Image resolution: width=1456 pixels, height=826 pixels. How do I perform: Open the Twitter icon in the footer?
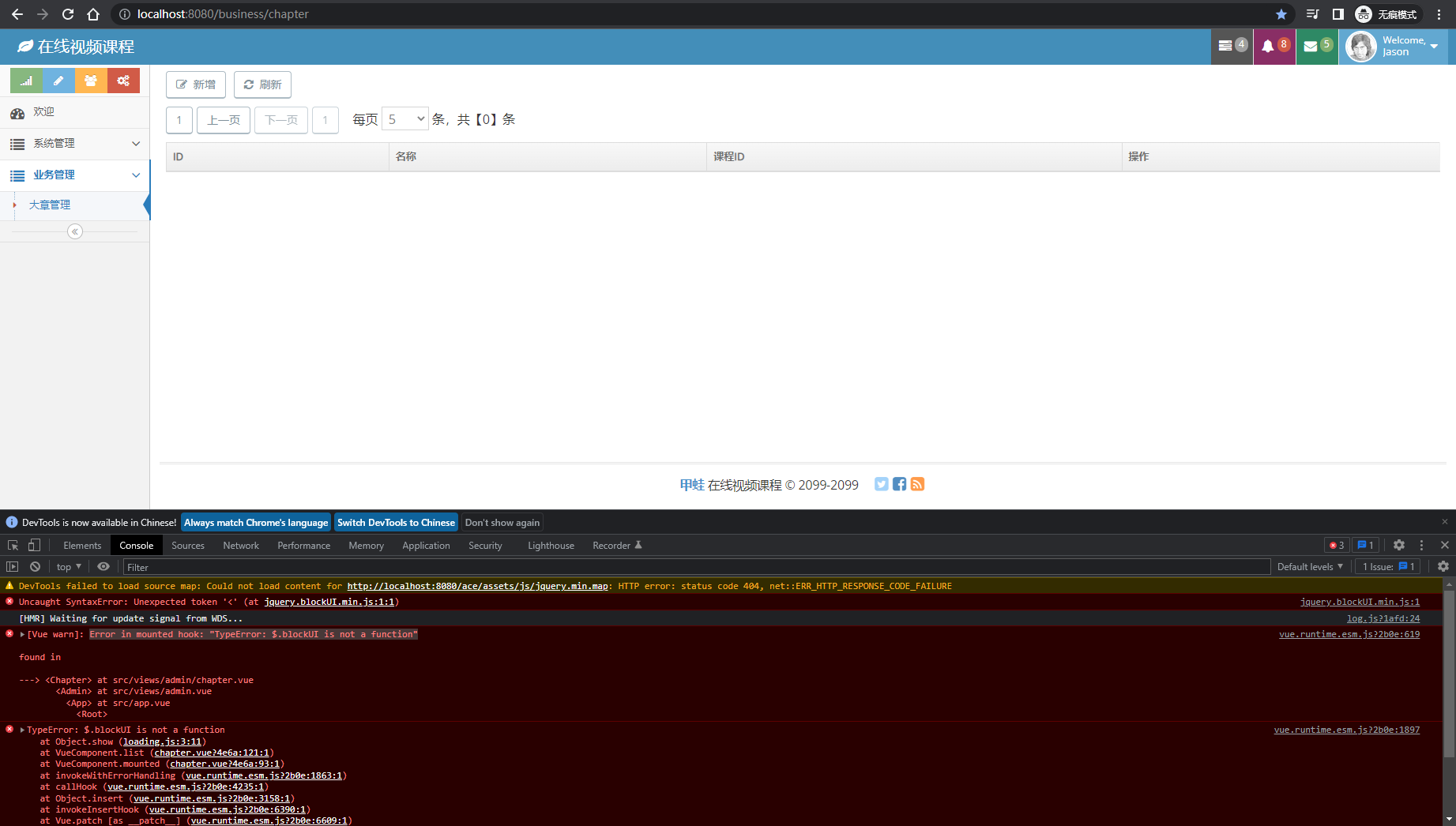click(882, 484)
